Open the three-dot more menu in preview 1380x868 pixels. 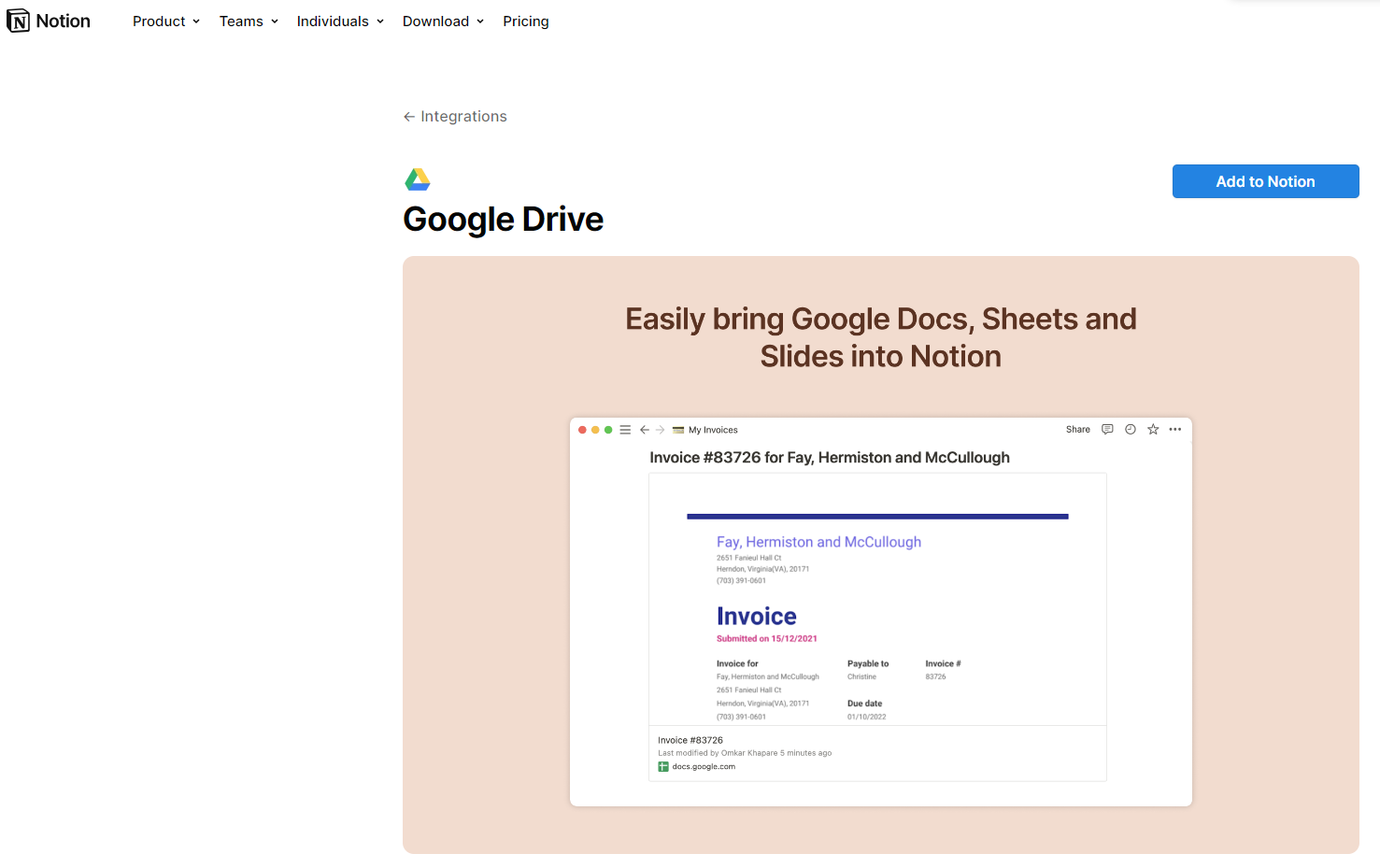click(x=1175, y=430)
